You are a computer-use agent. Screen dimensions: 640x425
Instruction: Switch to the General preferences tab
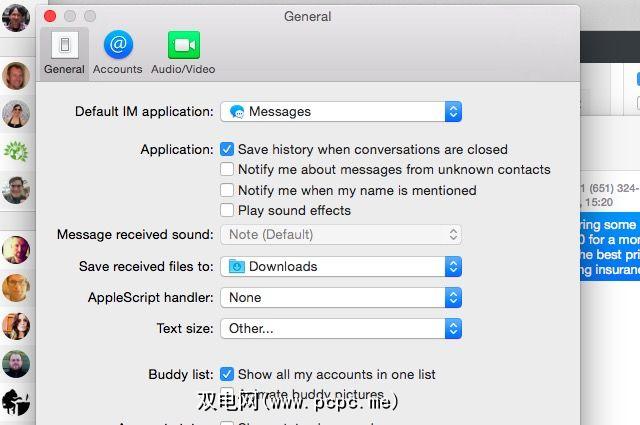pos(64,53)
